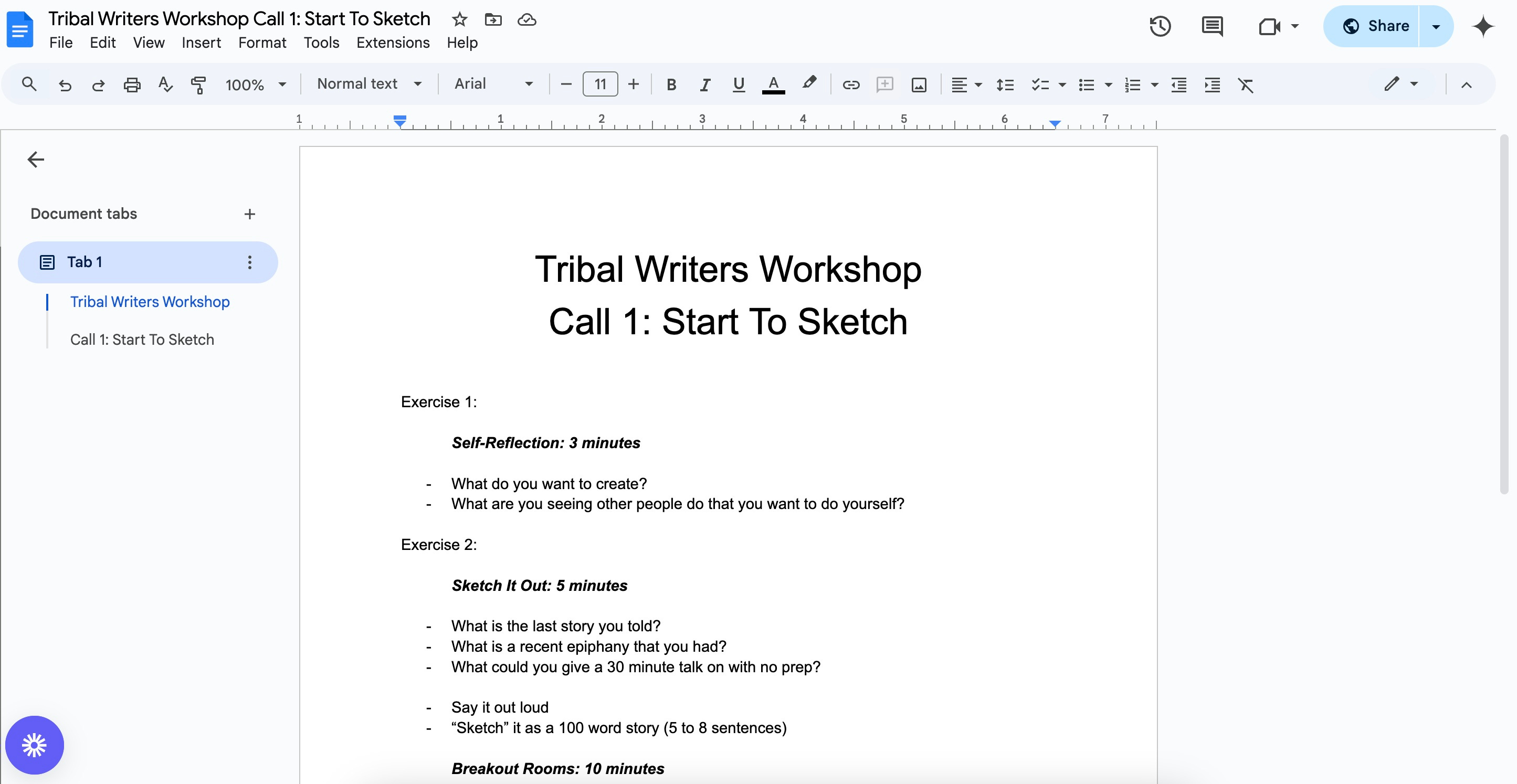Click the Share button
The width and height of the screenshot is (1517, 784).
click(1372, 26)
